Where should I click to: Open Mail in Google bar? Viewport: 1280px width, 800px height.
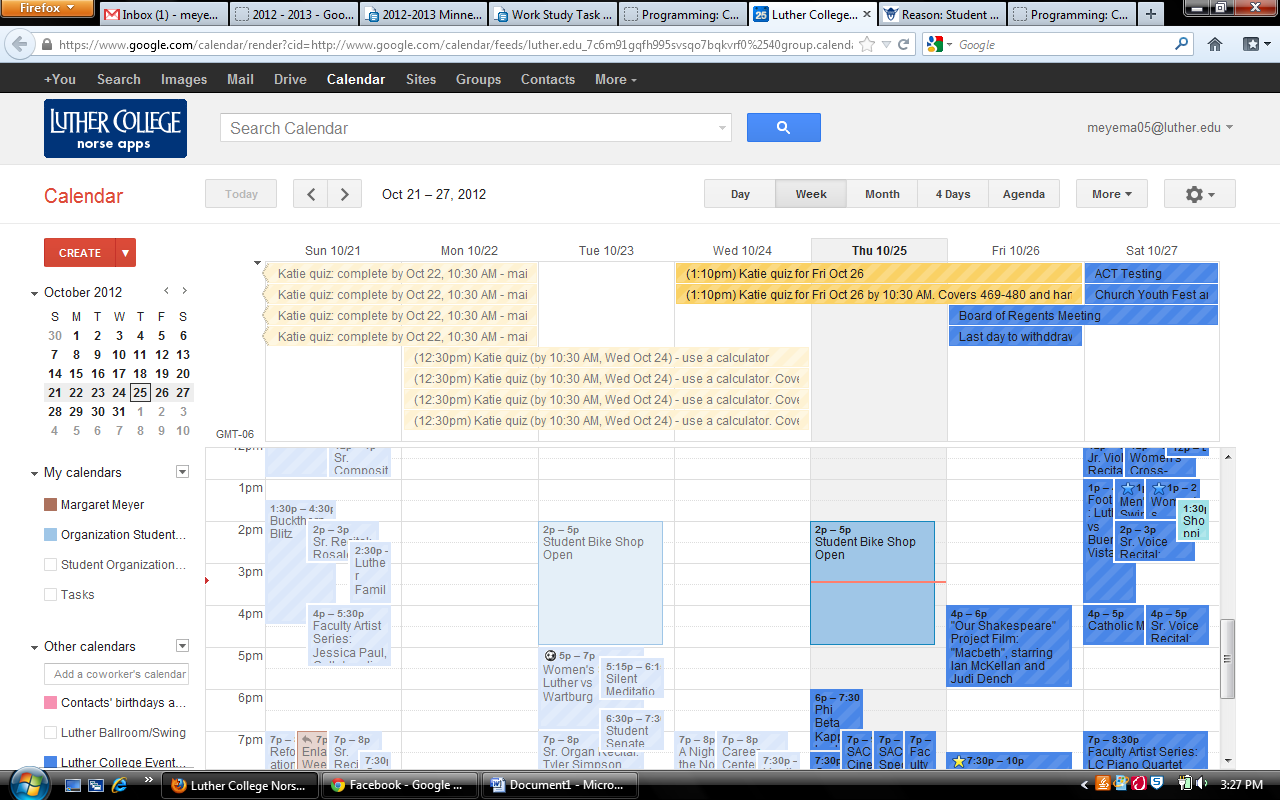point(240,79)
